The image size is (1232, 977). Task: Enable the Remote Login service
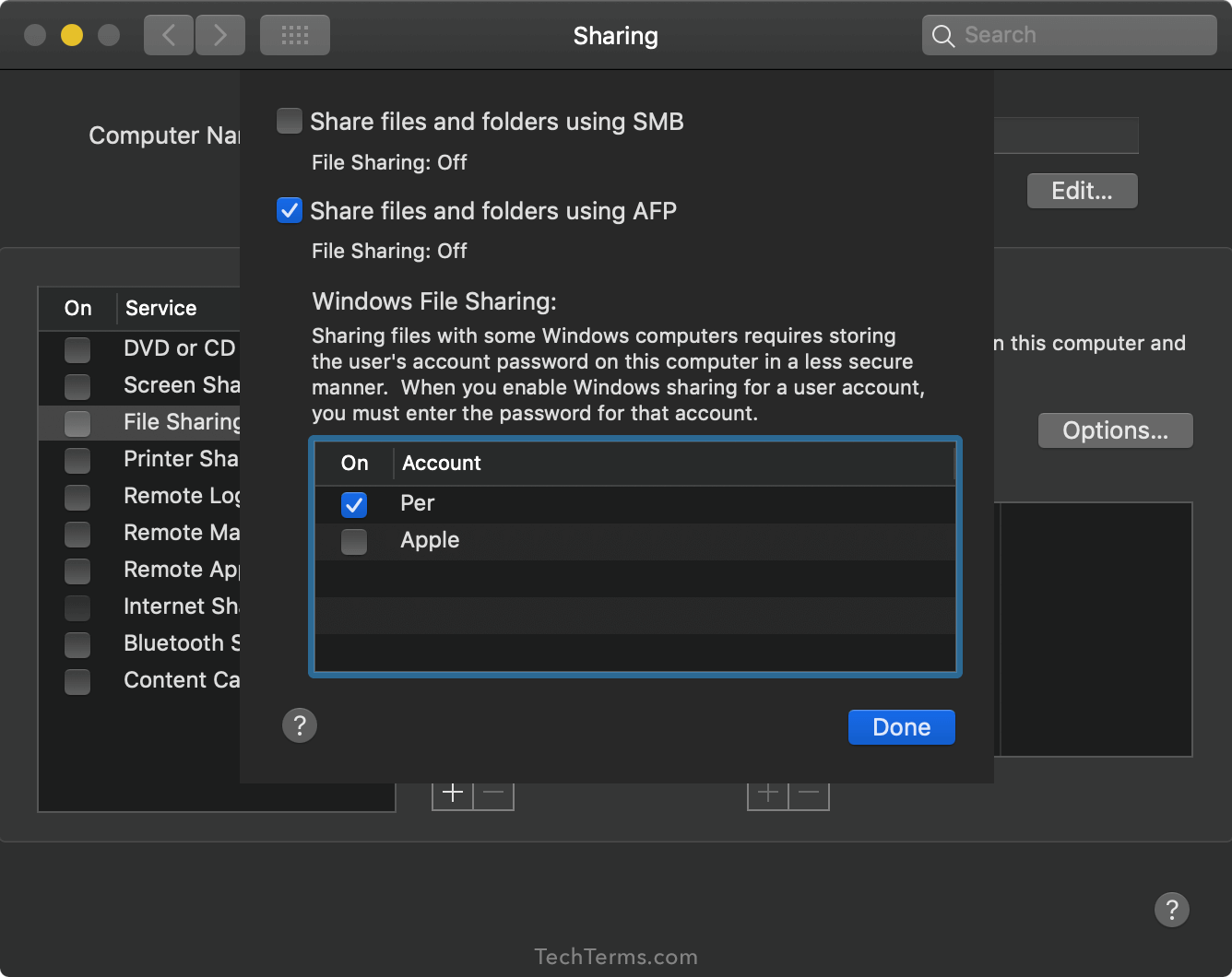(x=77, y=498)
